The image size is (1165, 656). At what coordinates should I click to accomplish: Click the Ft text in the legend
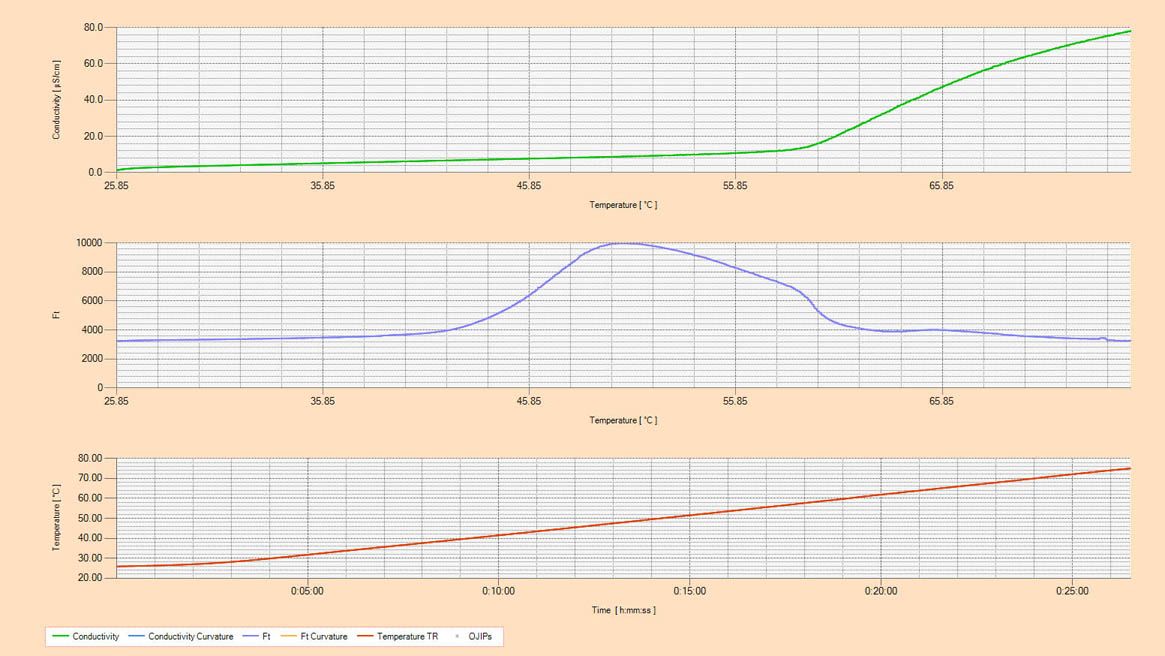point(266,637)
